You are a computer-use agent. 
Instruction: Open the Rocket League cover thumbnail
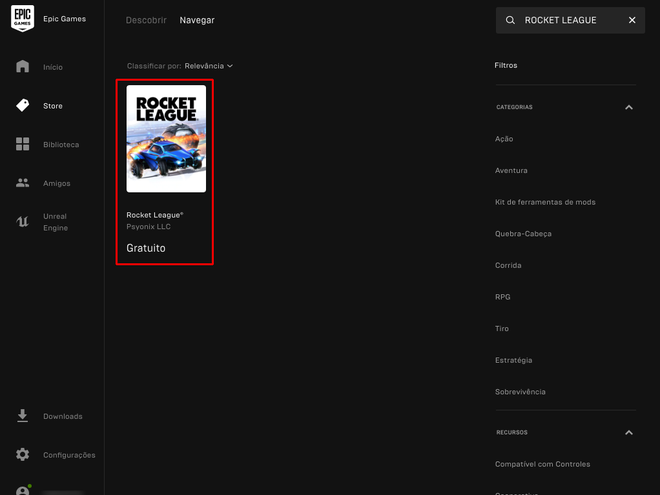(166, 139)
